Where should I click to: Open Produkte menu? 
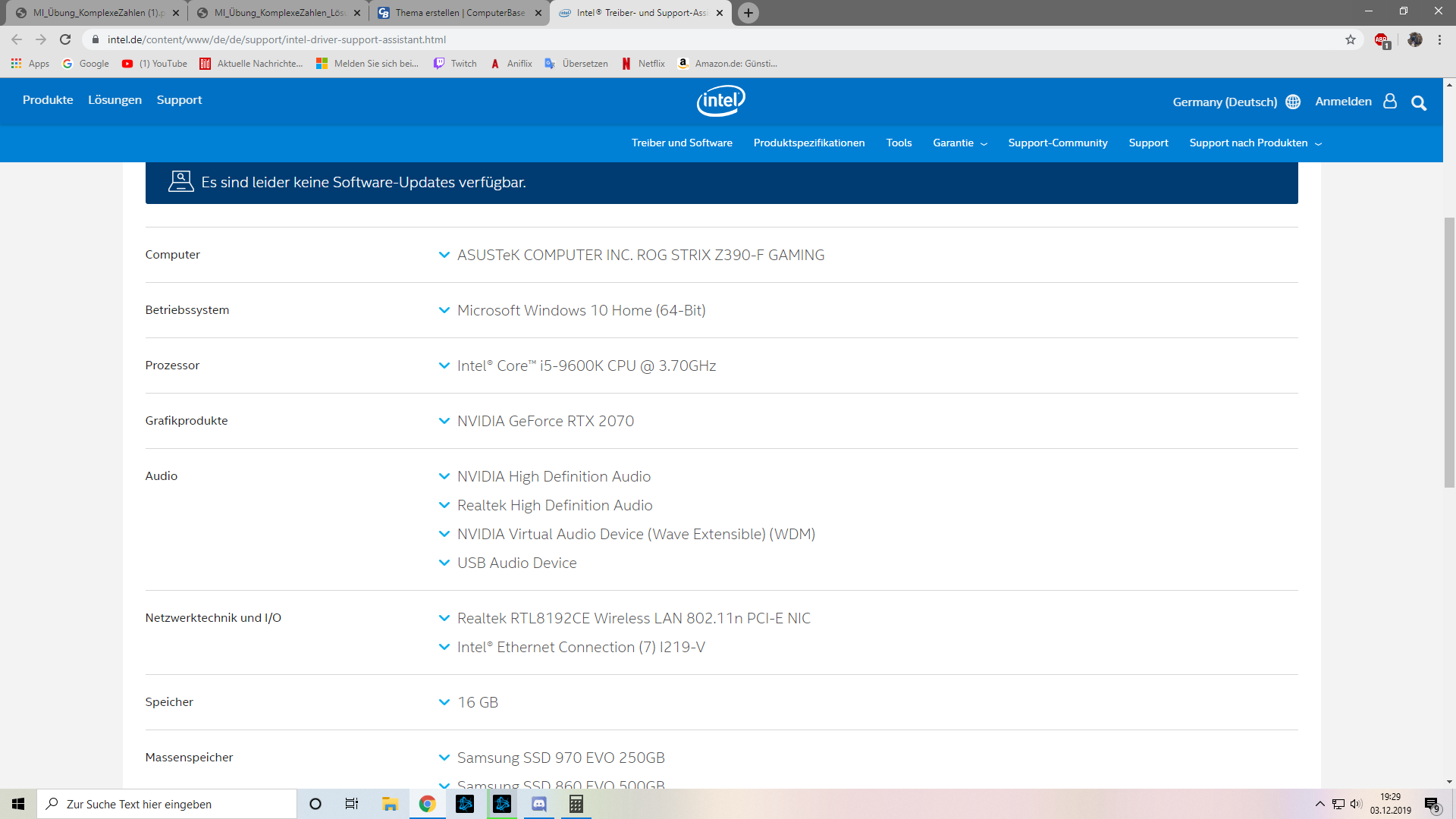(x=48, y=100)
